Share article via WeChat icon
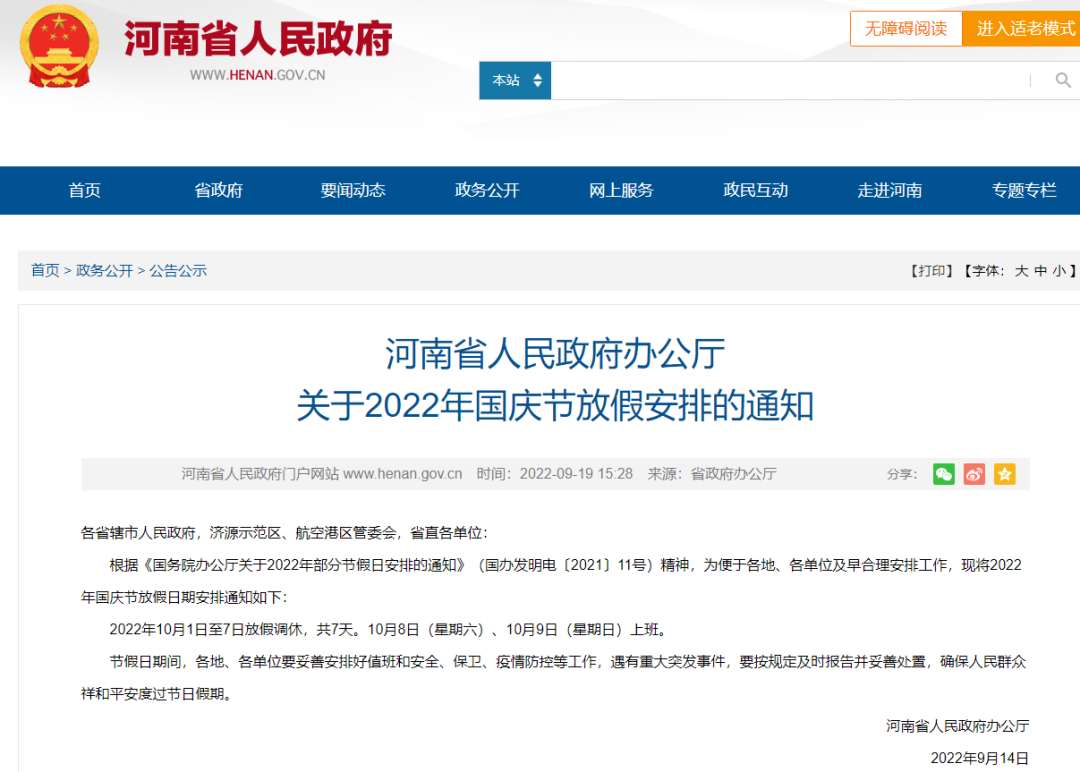The width and height of the screenshot is (1080, 772). pos(944,474)
